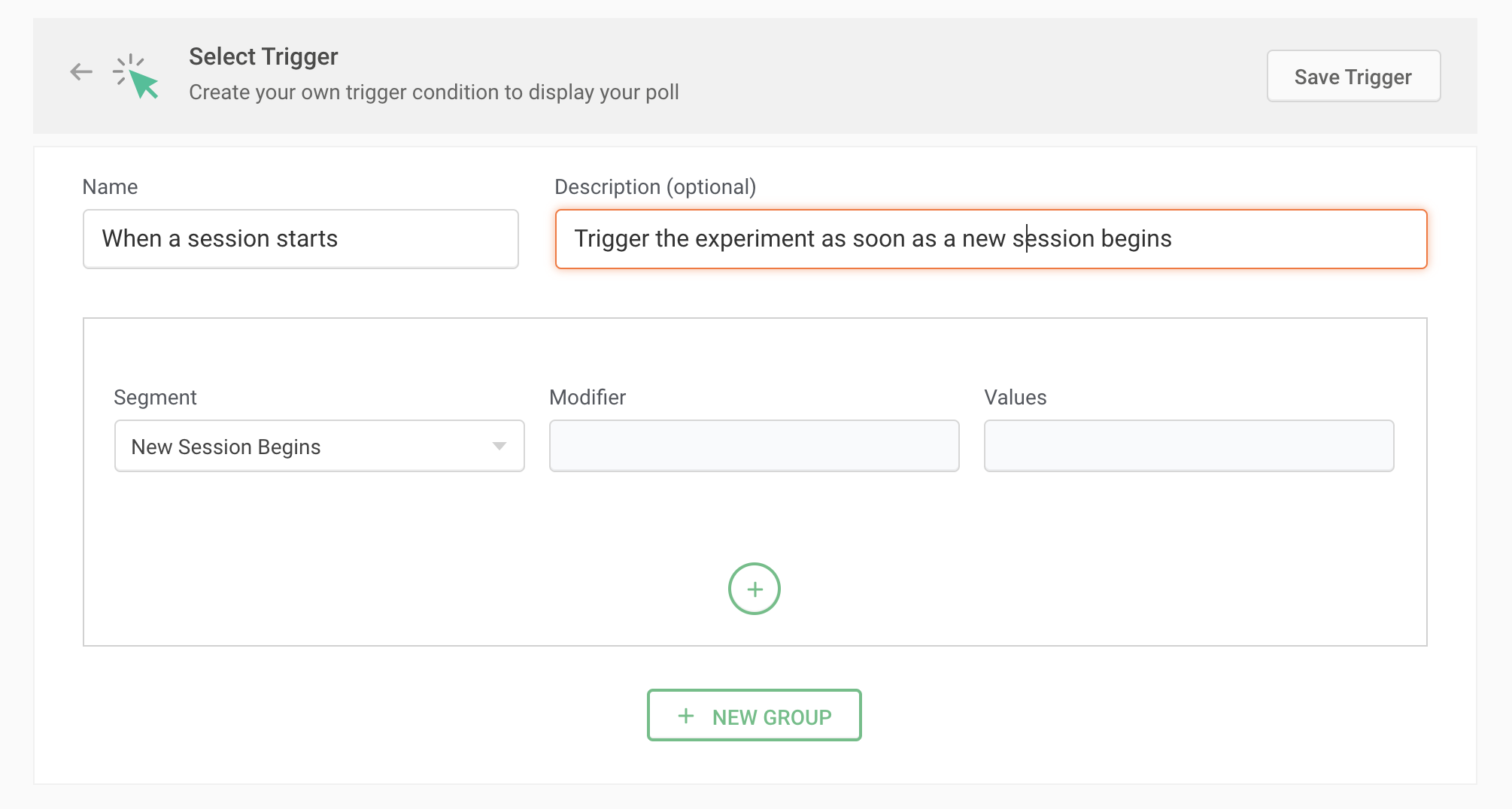Expand the Segment dropdown arrow
Viewport: 1512px width, 809px height.
[499, 447]
